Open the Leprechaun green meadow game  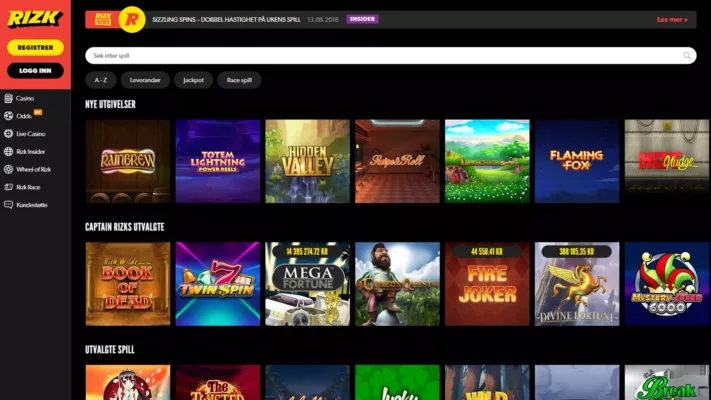(x=487, y=161)
